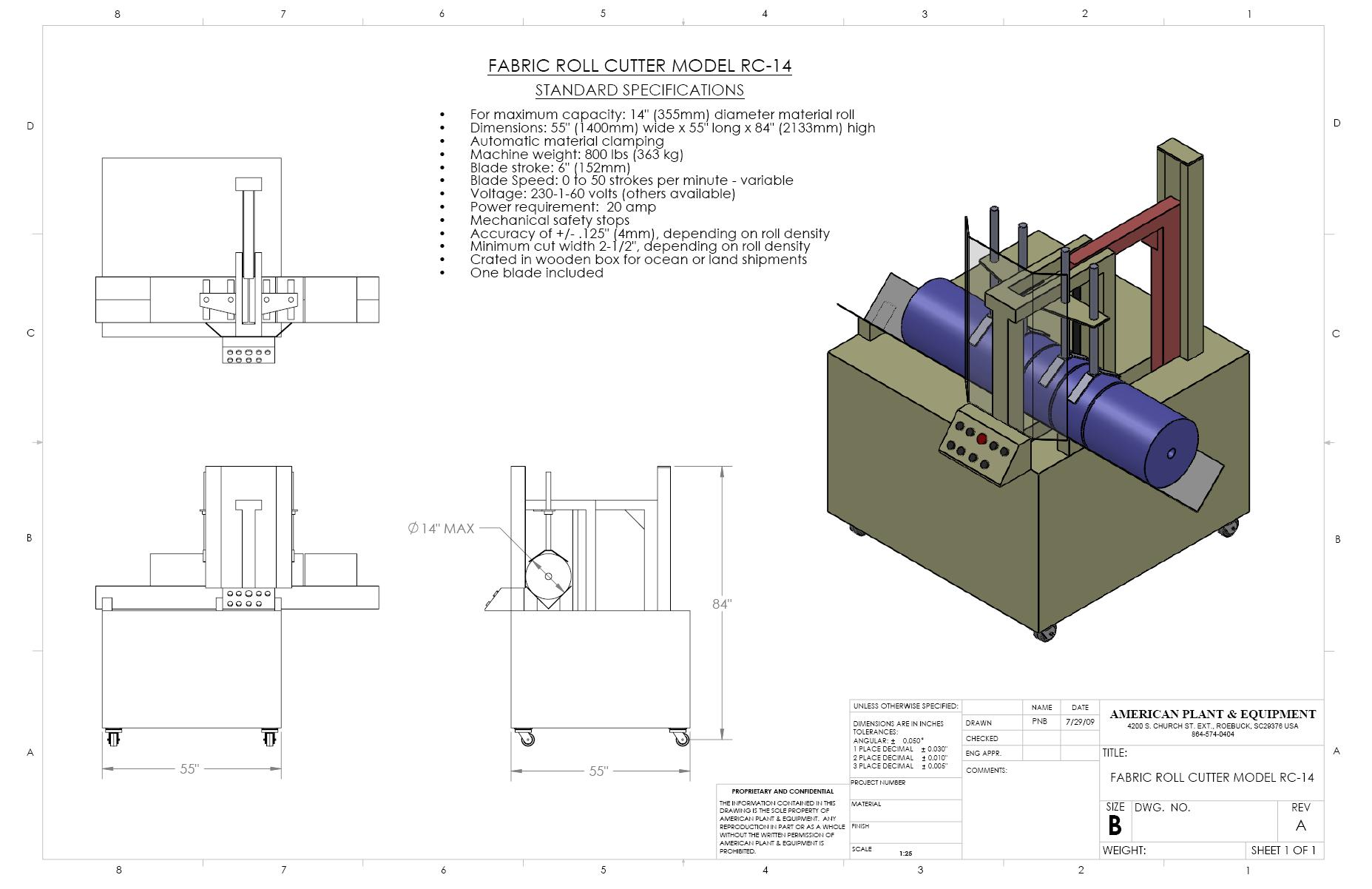Click the scale value 1:25
Image resolution: width=1372 pixels, height=889 pixels.
tap(905, 853)
